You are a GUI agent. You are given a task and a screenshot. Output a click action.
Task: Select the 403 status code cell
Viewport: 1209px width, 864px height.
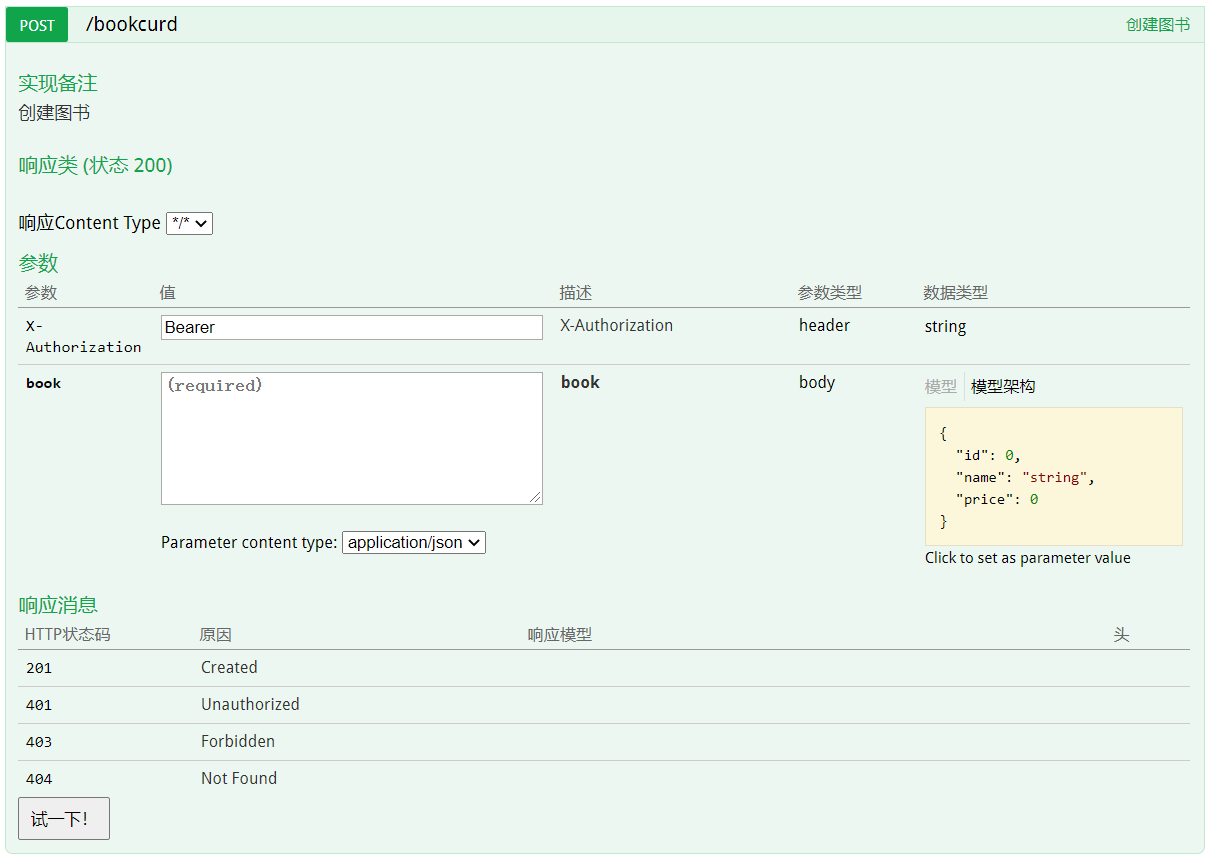(x=39, y=742)
